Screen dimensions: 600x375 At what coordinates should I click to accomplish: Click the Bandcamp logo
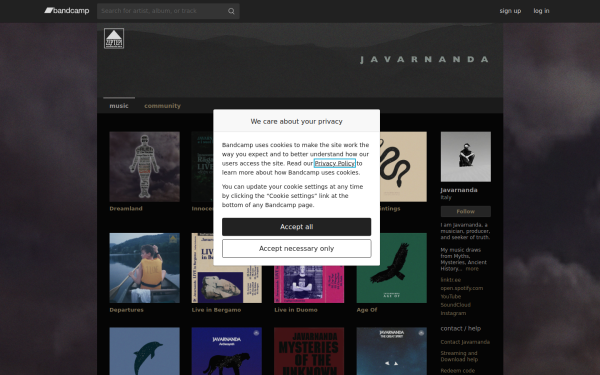pyautogui.click(x=67, y=11)
